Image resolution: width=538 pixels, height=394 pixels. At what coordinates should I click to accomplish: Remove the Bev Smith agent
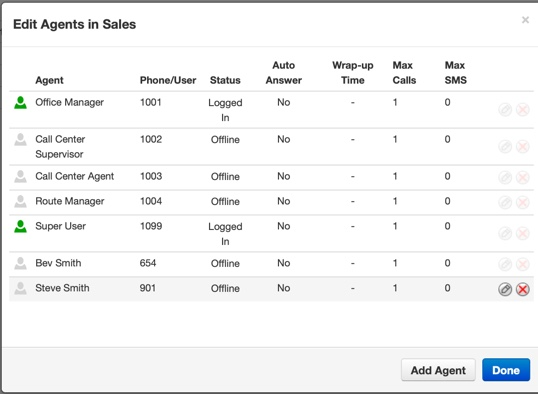coord(523,264)
